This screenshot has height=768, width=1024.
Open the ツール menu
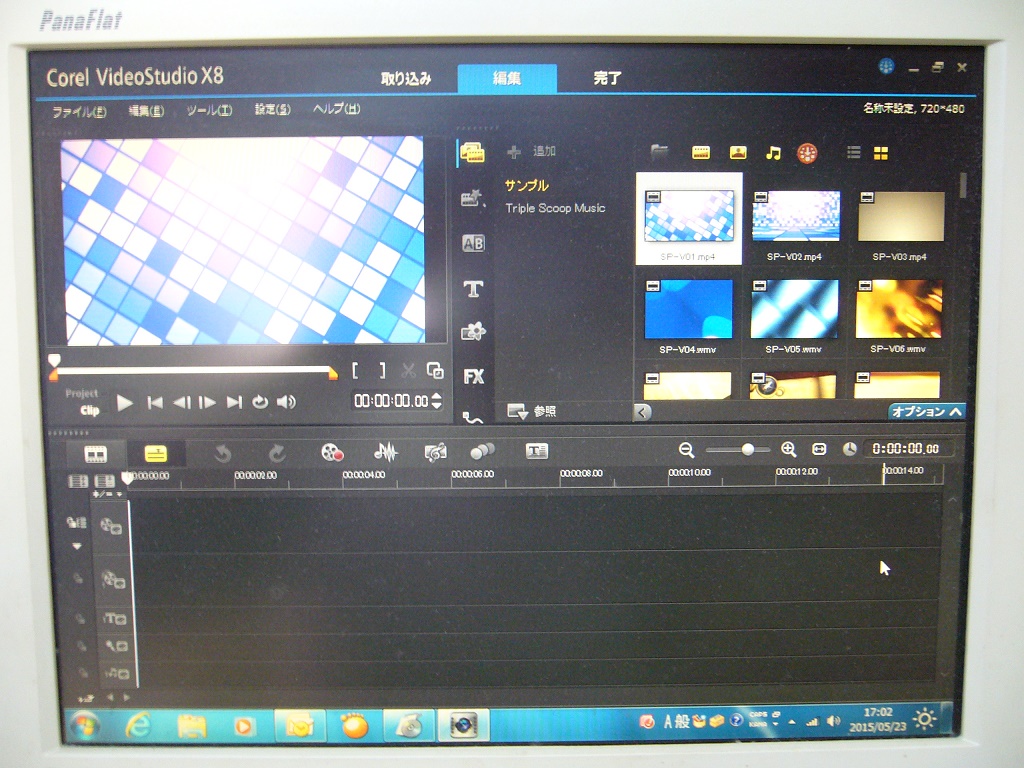(209, 110)
